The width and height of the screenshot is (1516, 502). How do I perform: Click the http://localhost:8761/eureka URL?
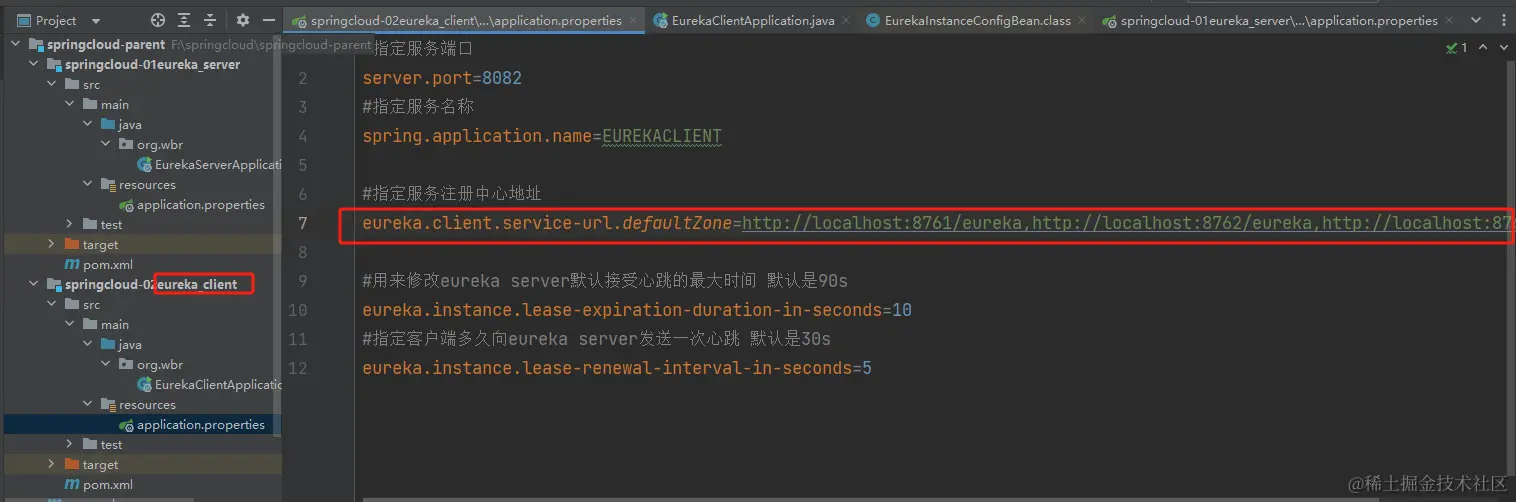click(x=882, y=223)
